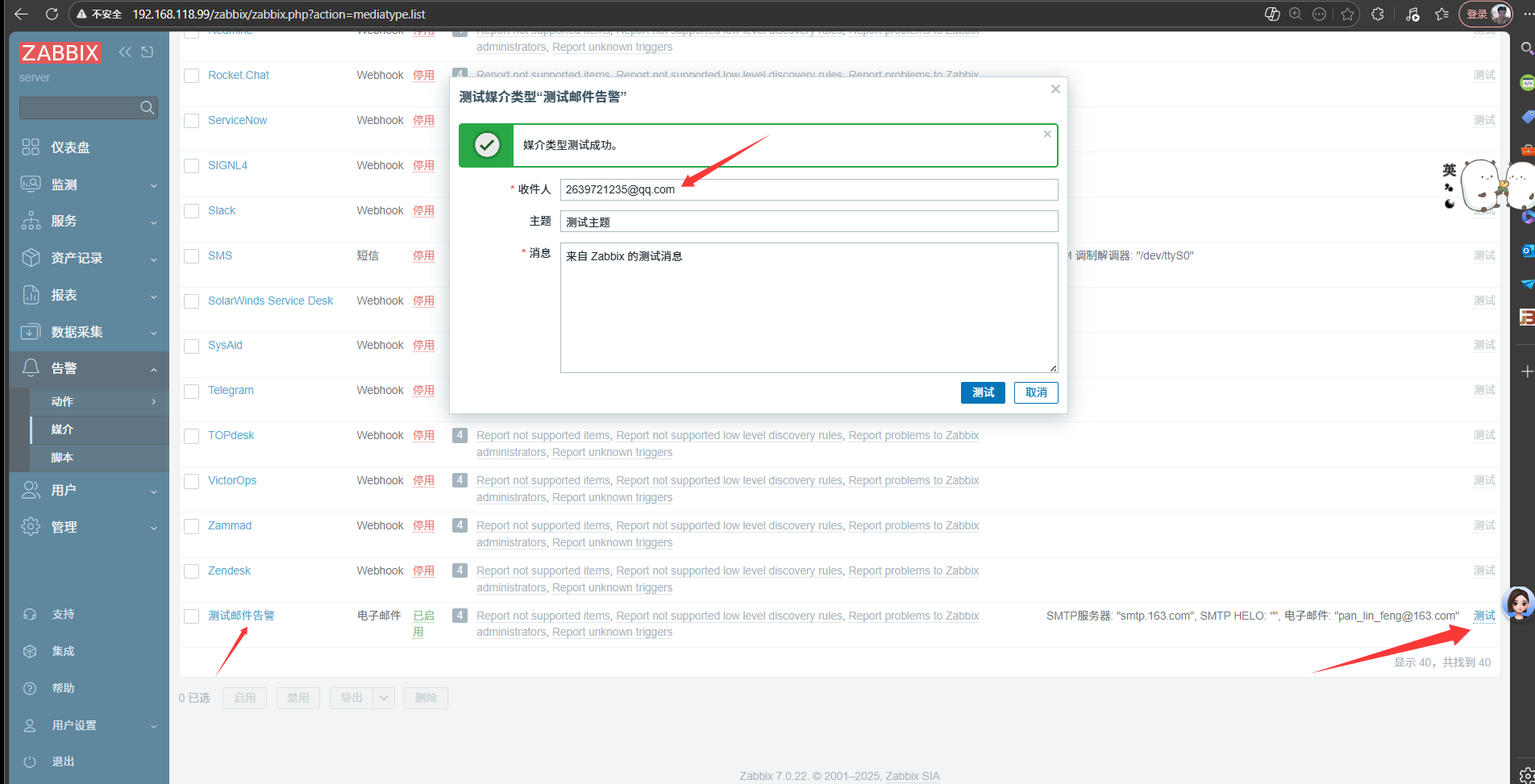
Task: Open the 支持 support link
Action: pos(63,614)
